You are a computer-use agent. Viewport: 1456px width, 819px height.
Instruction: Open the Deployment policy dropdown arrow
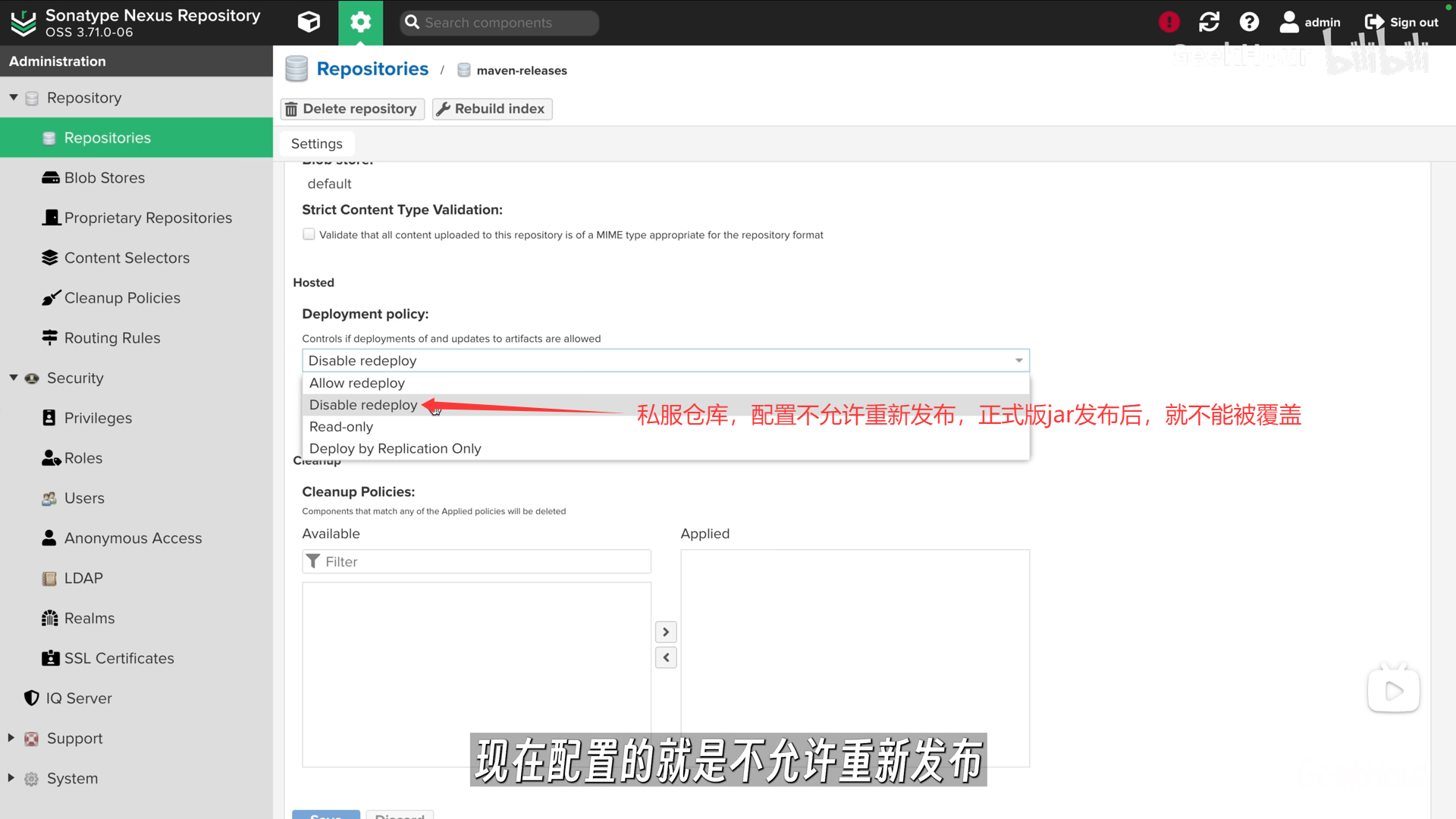(1018, 361)
